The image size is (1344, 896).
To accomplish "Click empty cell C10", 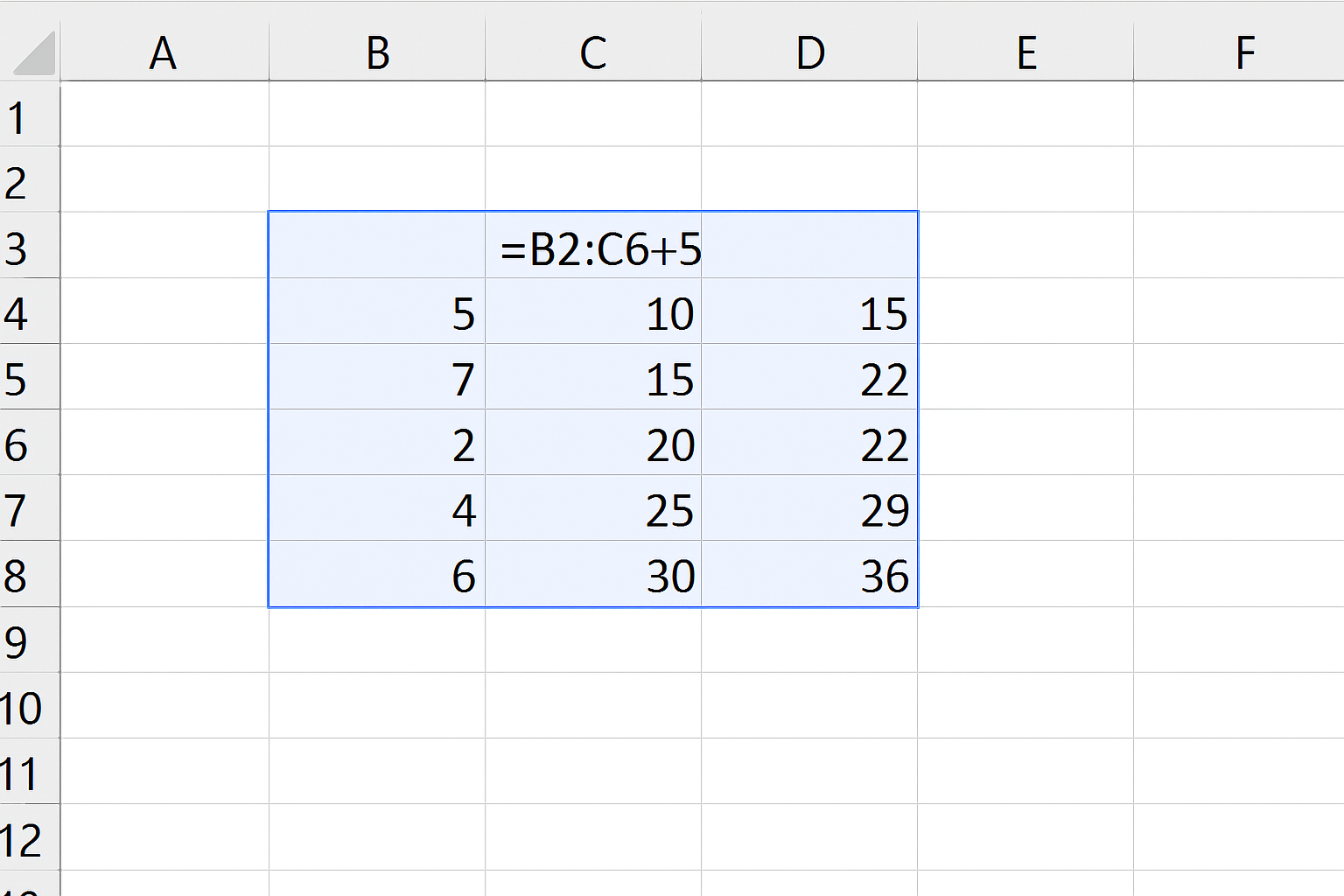I will [593, 705].
